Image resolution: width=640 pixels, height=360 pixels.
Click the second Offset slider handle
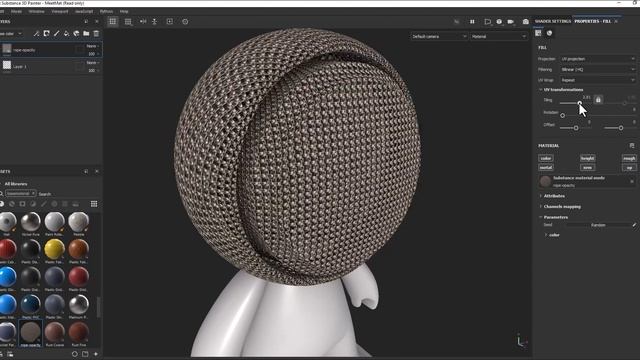coord(621,128)
